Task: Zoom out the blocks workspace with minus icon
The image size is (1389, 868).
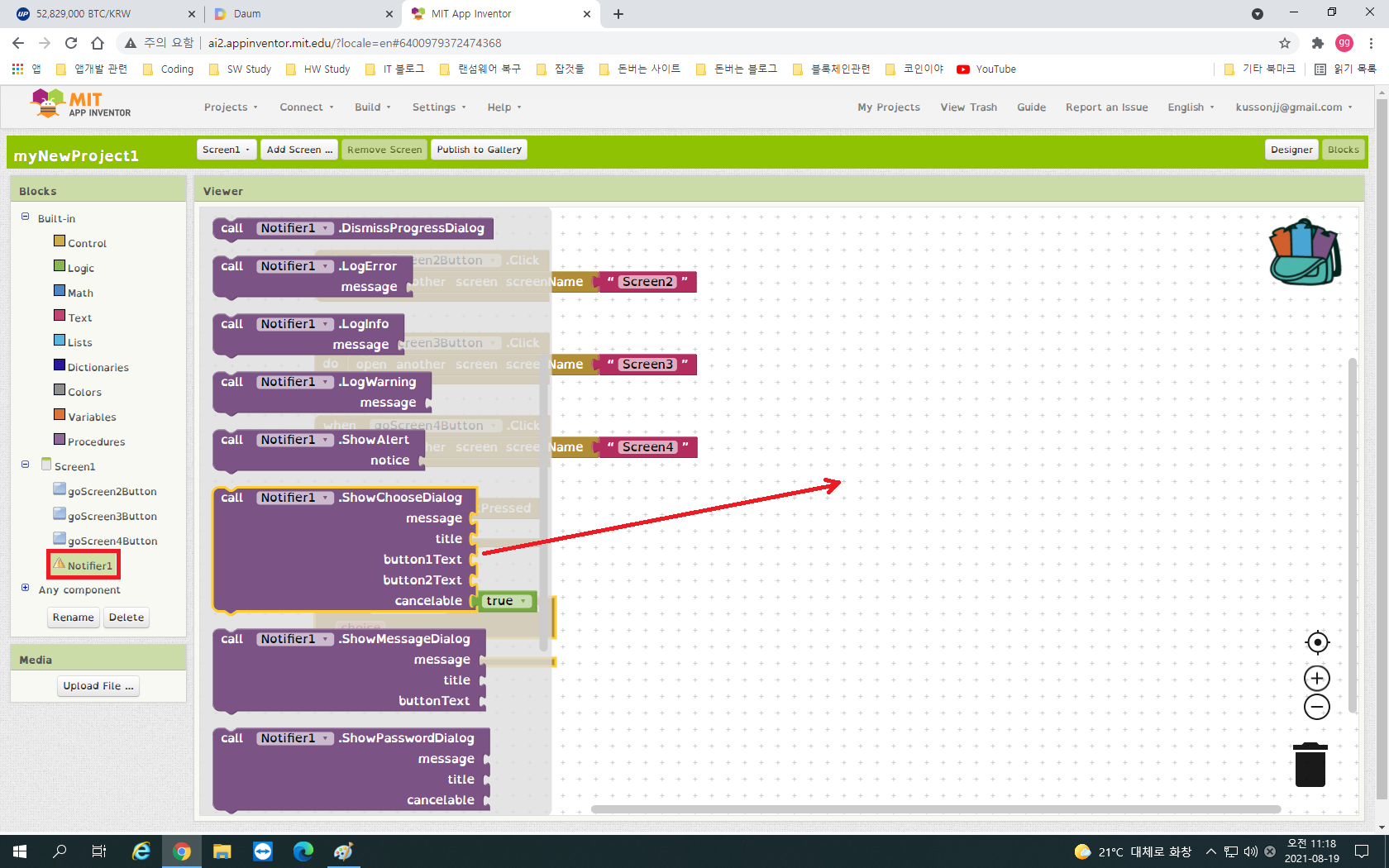Action: tap(1317, 707)
